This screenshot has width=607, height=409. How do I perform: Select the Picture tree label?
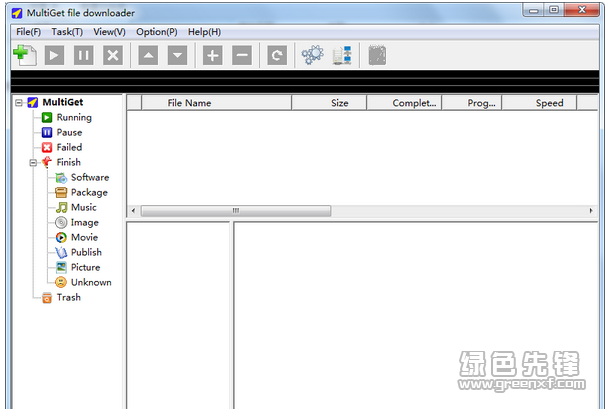86,267
